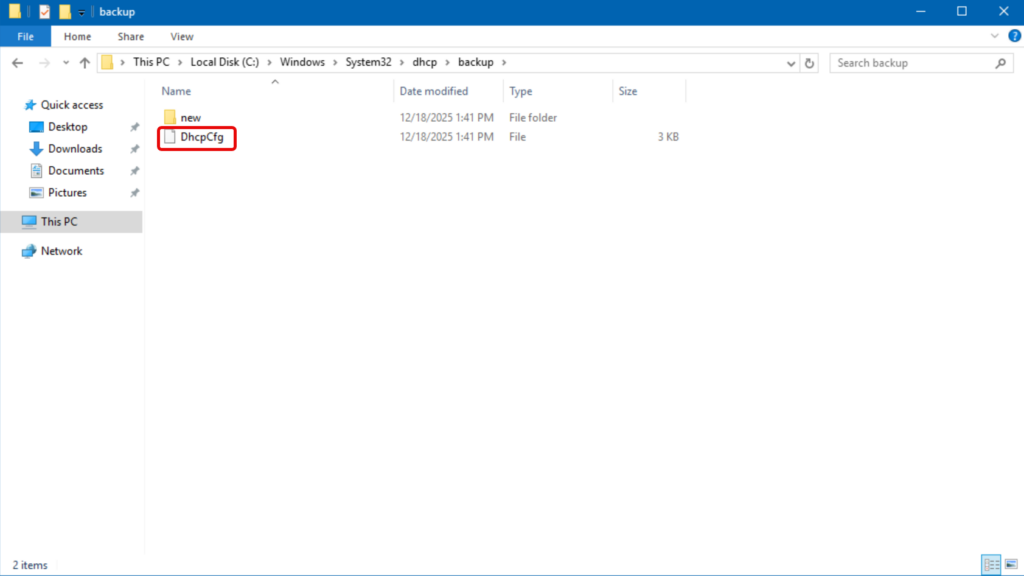The height and width of the screenshot is (576, 1024).
Task: Open the View ribbon tab
Action: click(x=182, y=37)
